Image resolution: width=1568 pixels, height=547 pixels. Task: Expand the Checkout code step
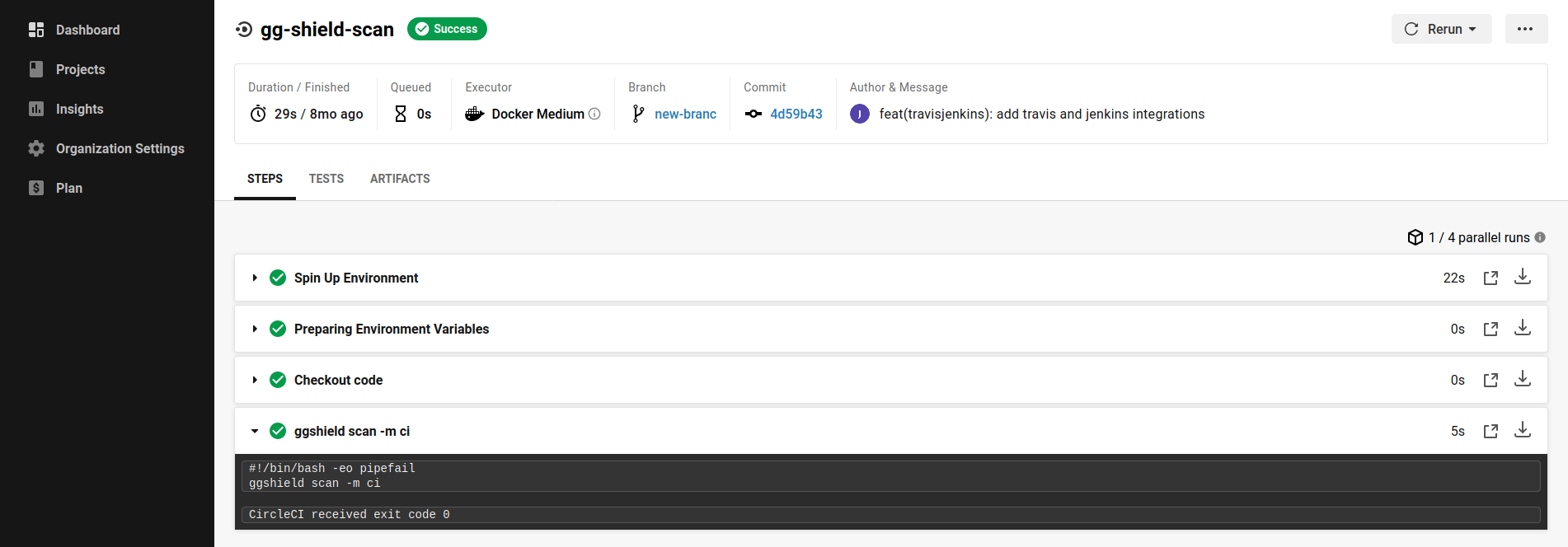pos(255,380)
